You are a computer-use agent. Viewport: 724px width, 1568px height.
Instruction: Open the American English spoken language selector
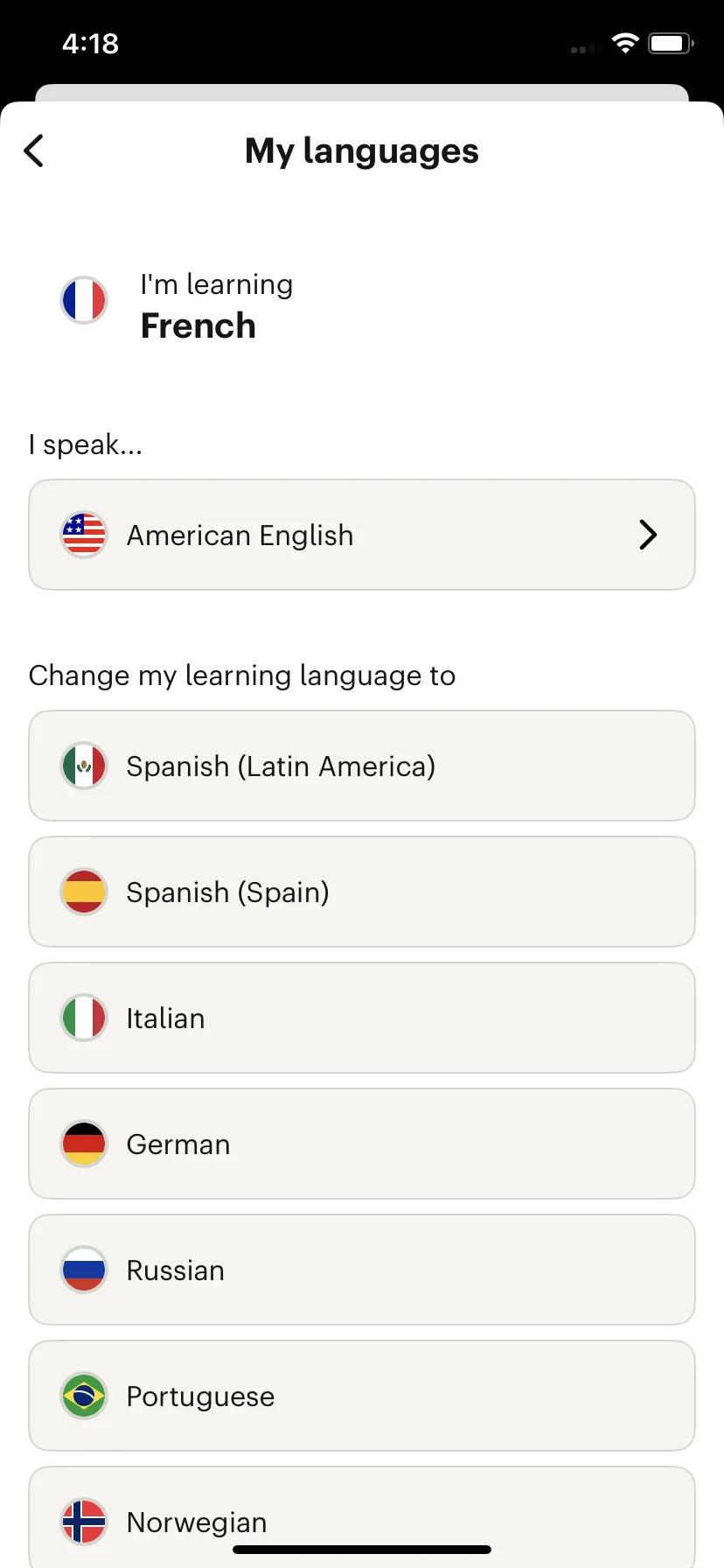[x=362, y=535]
